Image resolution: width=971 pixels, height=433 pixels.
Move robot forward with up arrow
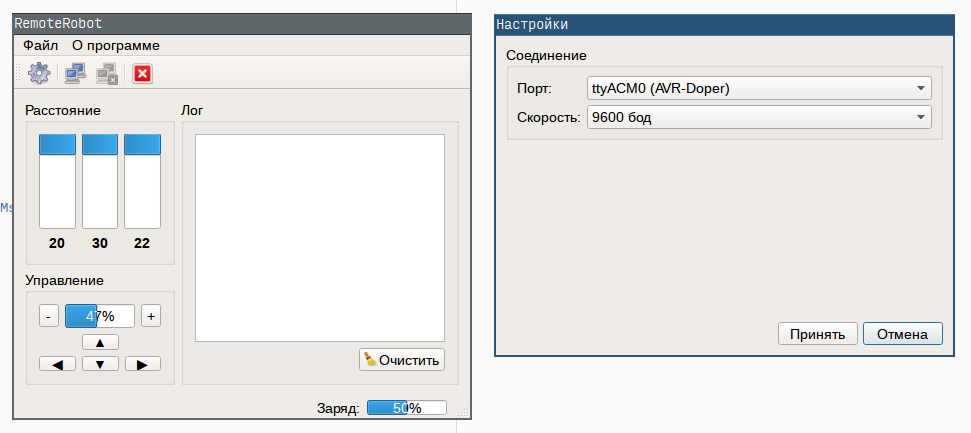click(100, 343)
